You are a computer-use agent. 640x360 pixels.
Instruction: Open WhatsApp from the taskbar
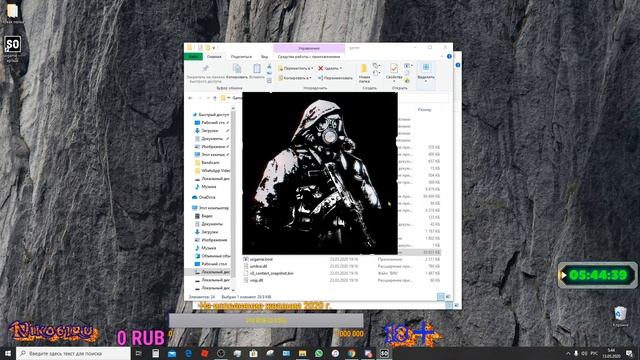(319, 353)
